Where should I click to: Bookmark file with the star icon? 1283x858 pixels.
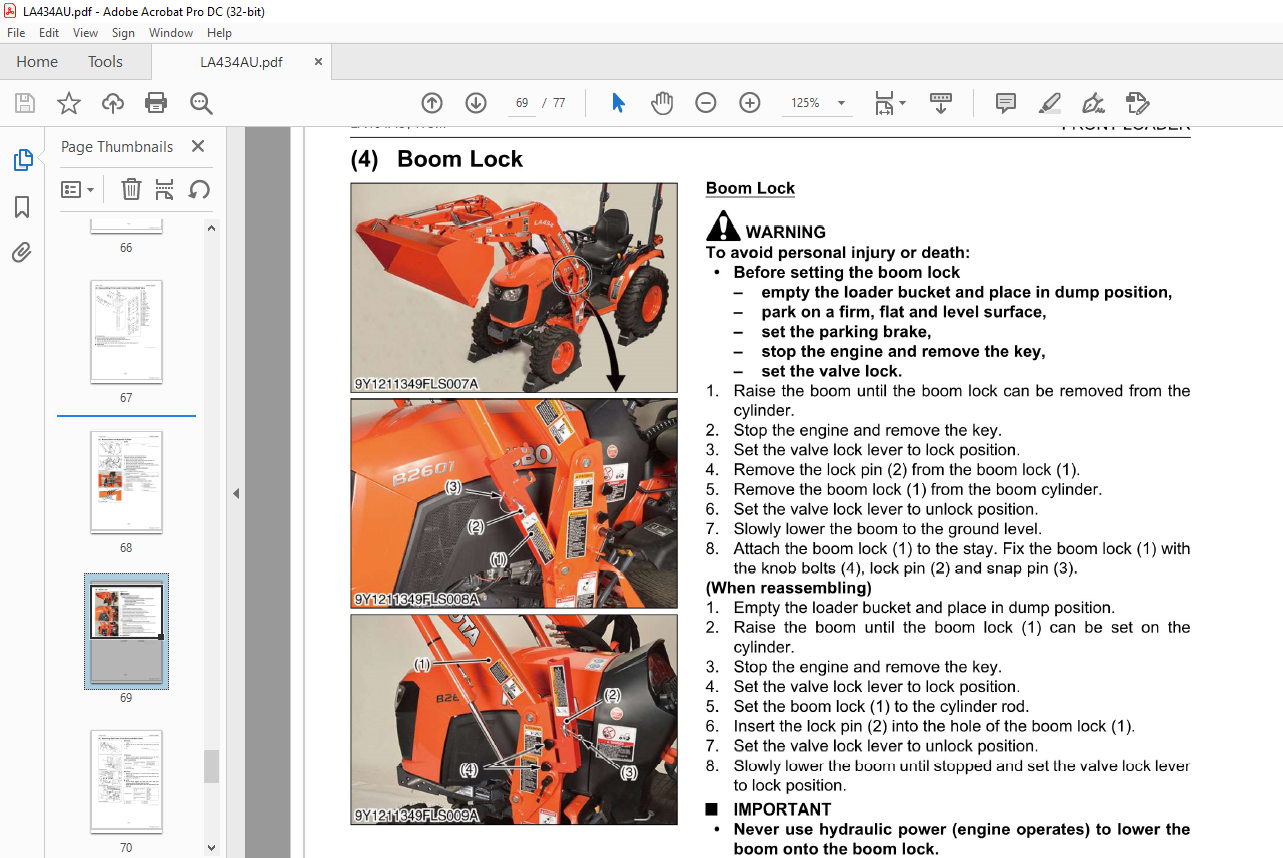(x=69, y=103)
